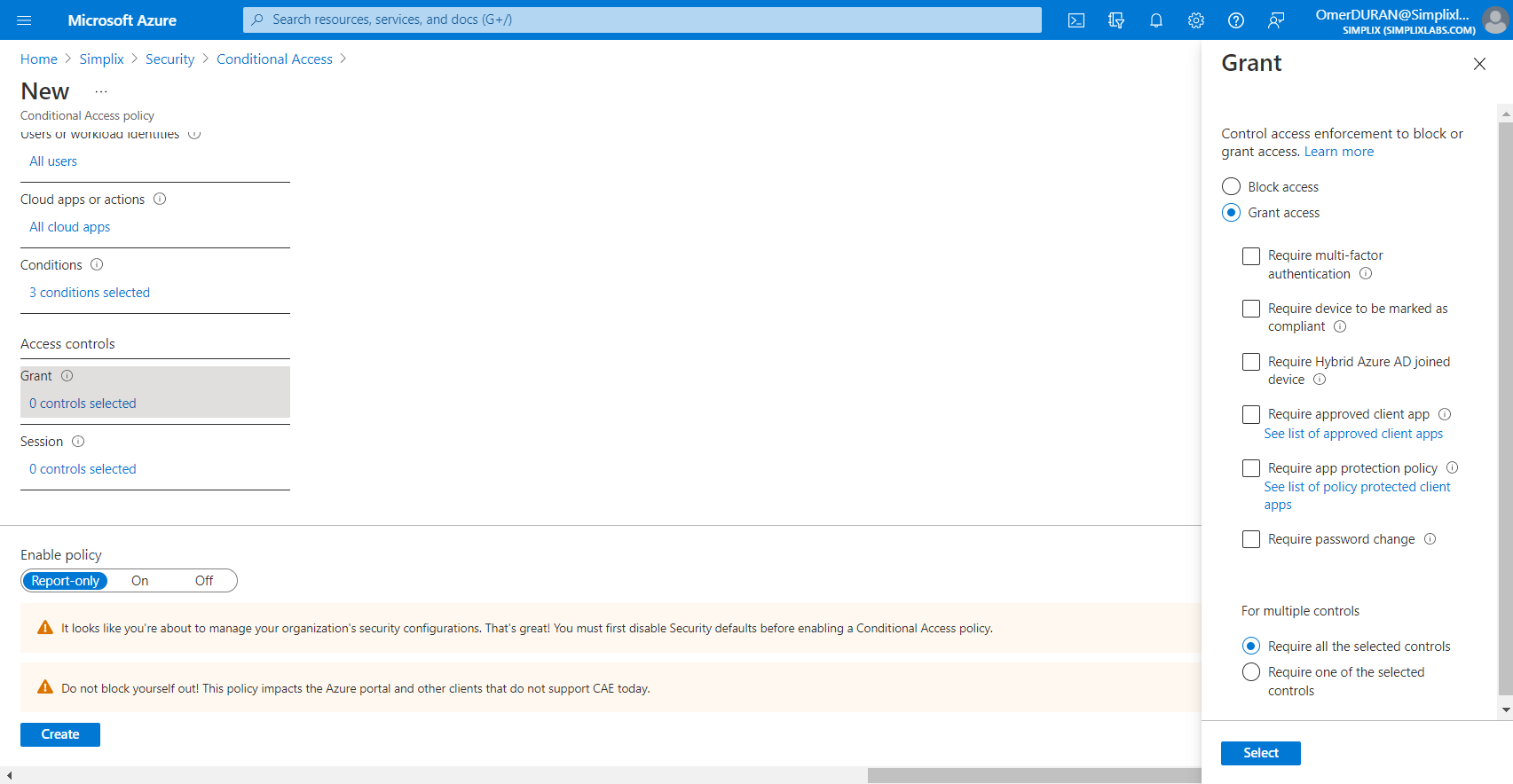
Task: Navigate to Security breadcrumb
Action: tap(169, 59)
